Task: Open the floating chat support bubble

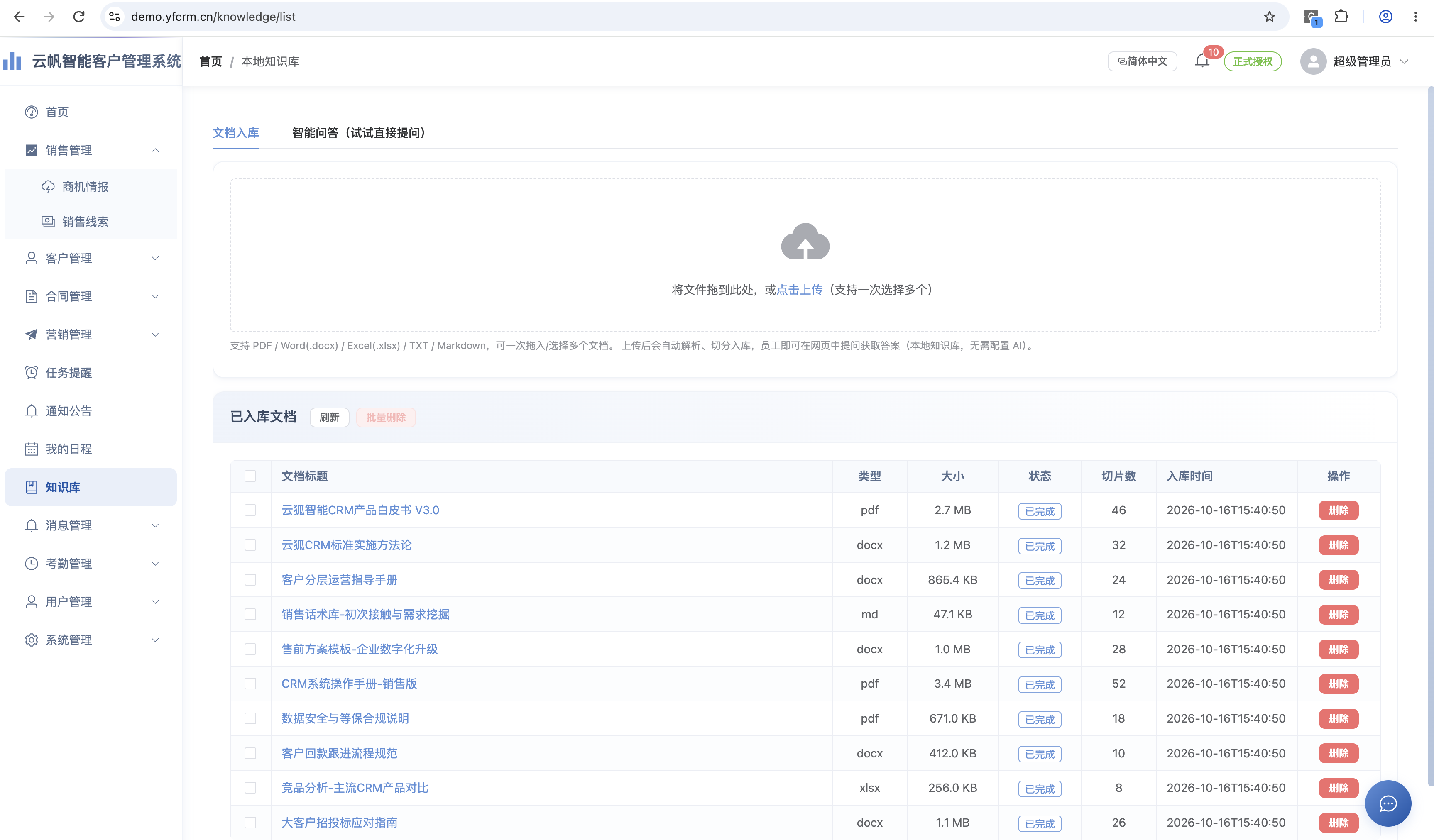Action: tap(1388, 803)
